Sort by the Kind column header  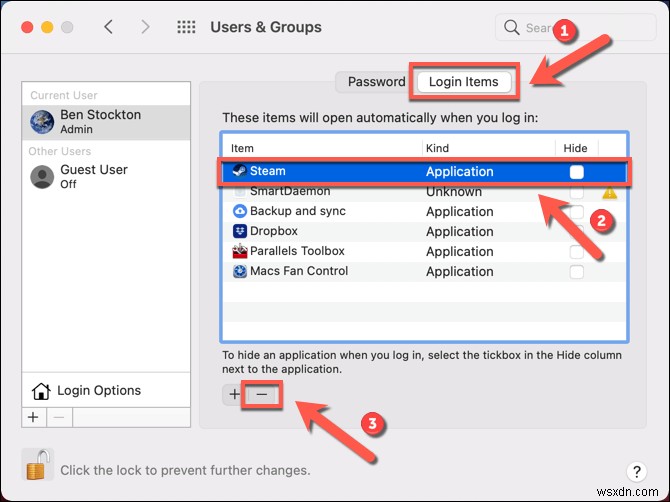click(437, 148)
